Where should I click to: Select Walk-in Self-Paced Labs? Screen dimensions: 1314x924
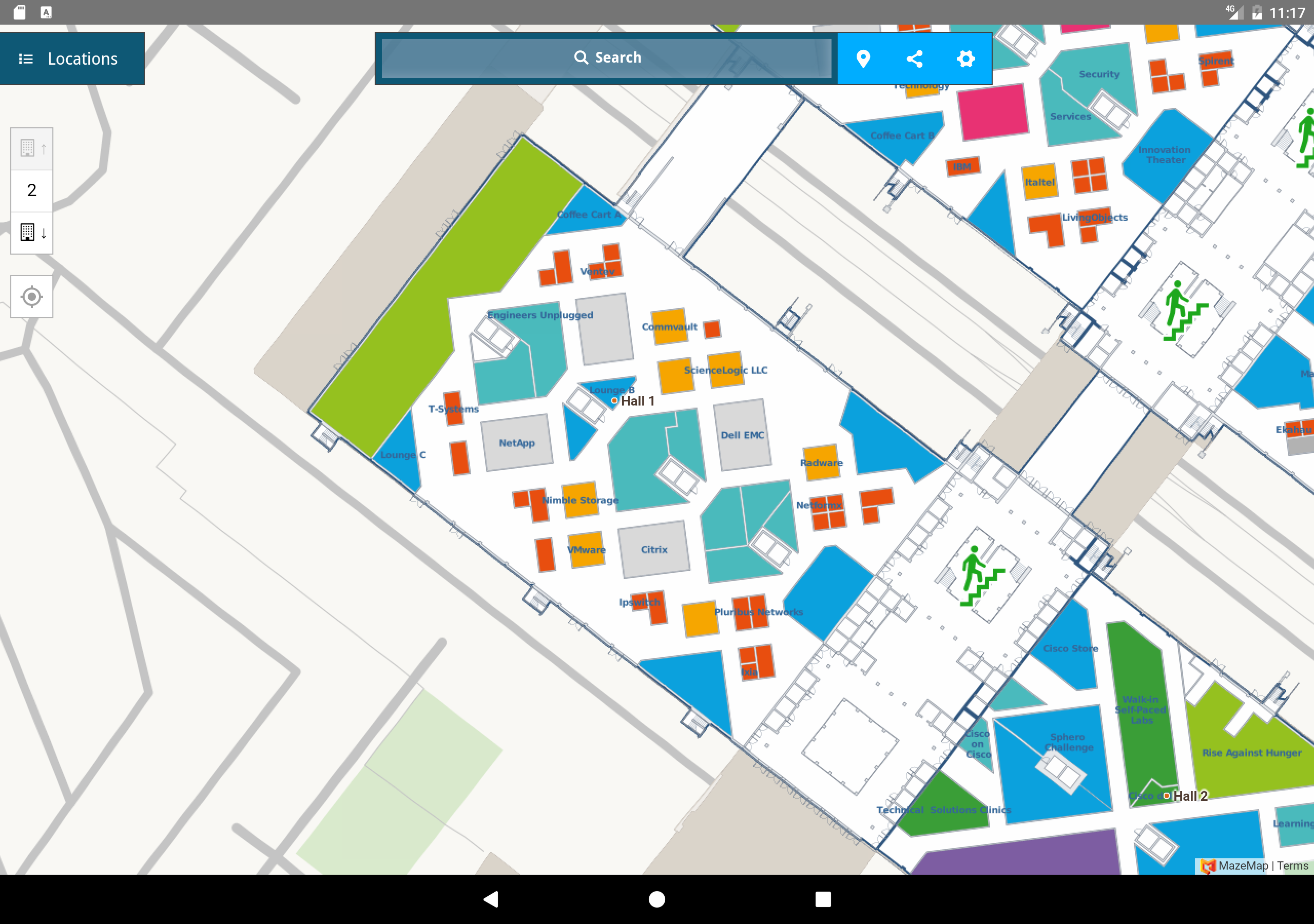click(1140, 710)
